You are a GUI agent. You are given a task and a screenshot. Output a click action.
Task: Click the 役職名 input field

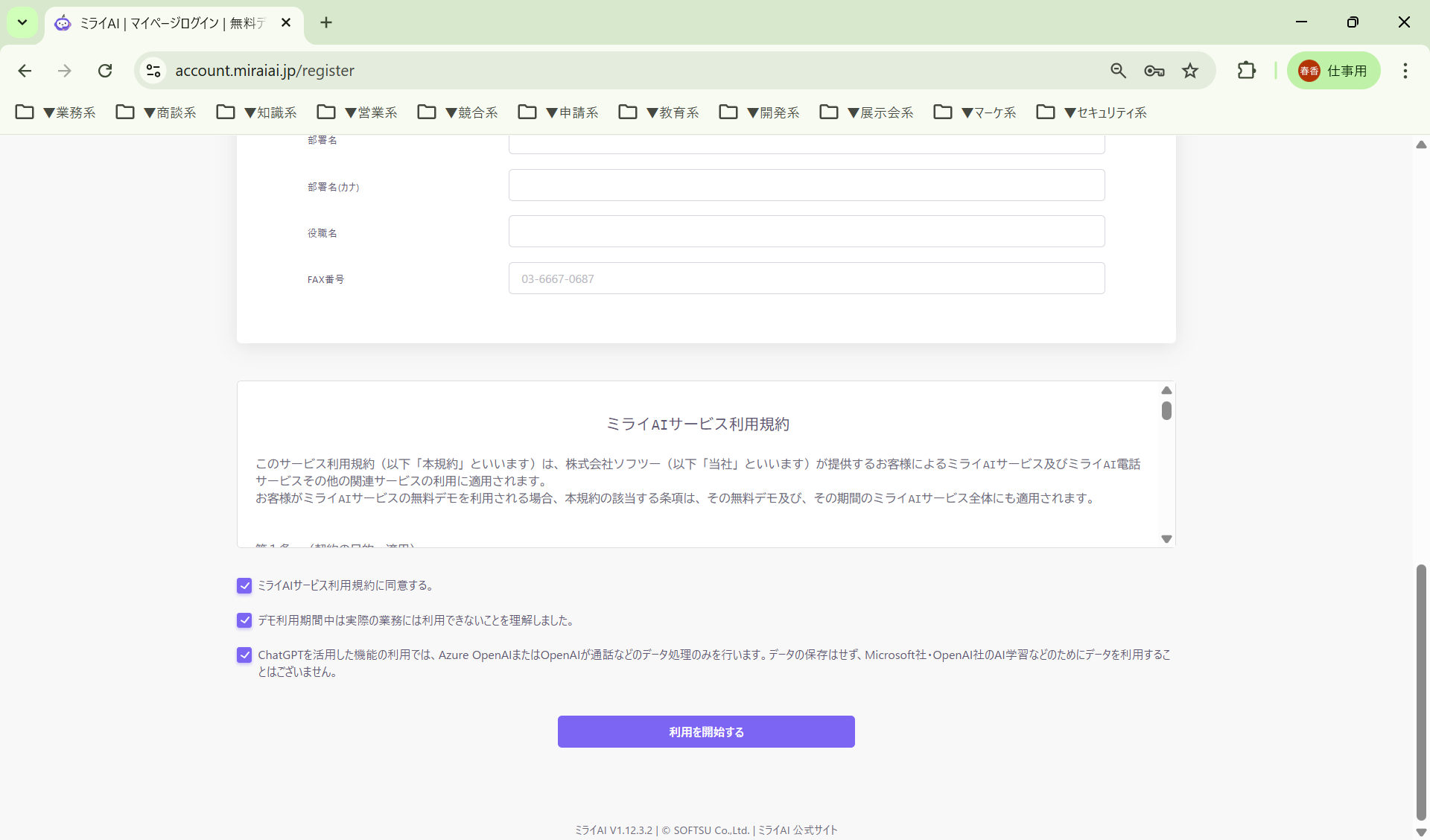[x=807, y=231]
